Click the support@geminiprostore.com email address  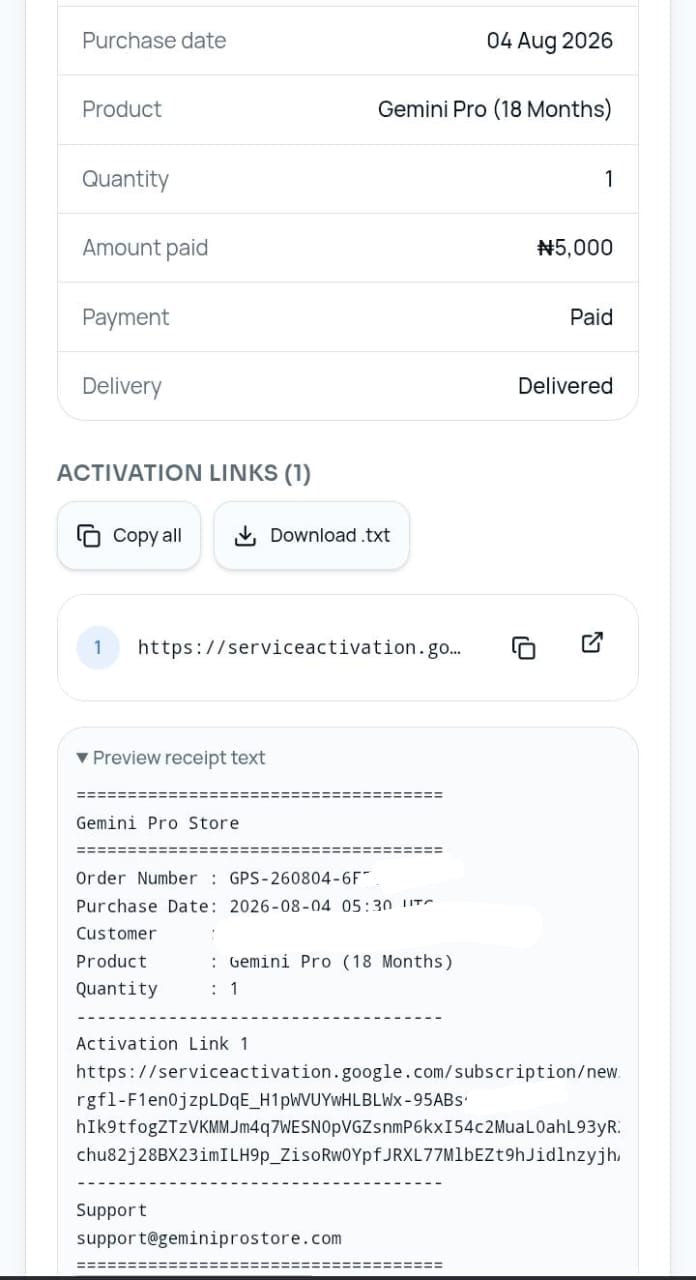[209, 1238]
